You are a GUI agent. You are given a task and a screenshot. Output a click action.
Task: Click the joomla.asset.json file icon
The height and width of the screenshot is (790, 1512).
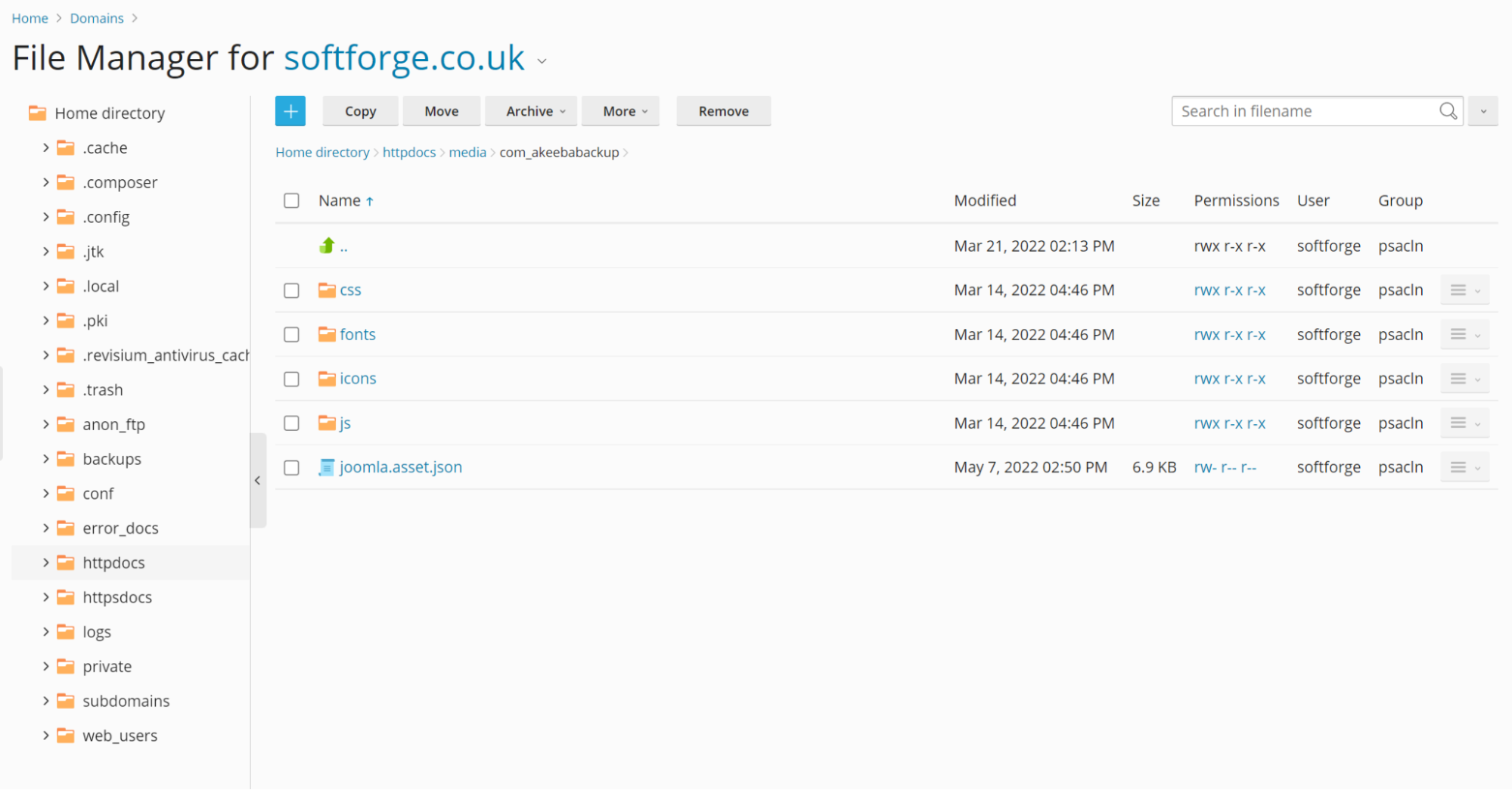click(x=327, y=467)
